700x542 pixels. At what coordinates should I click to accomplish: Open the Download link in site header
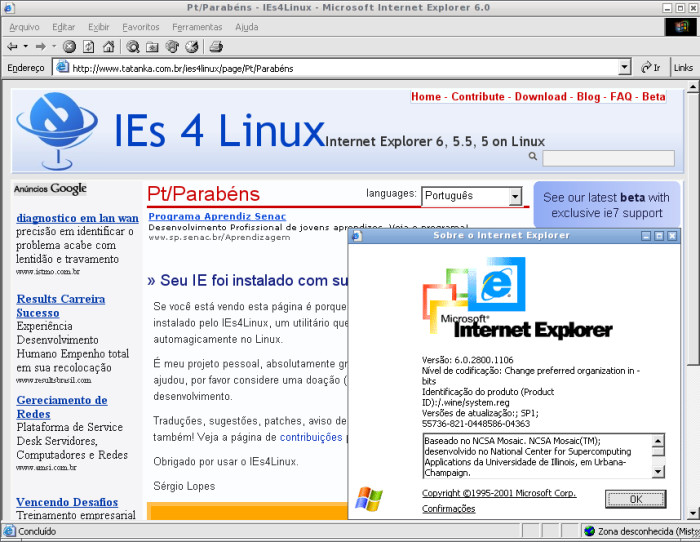pos(540,96)
